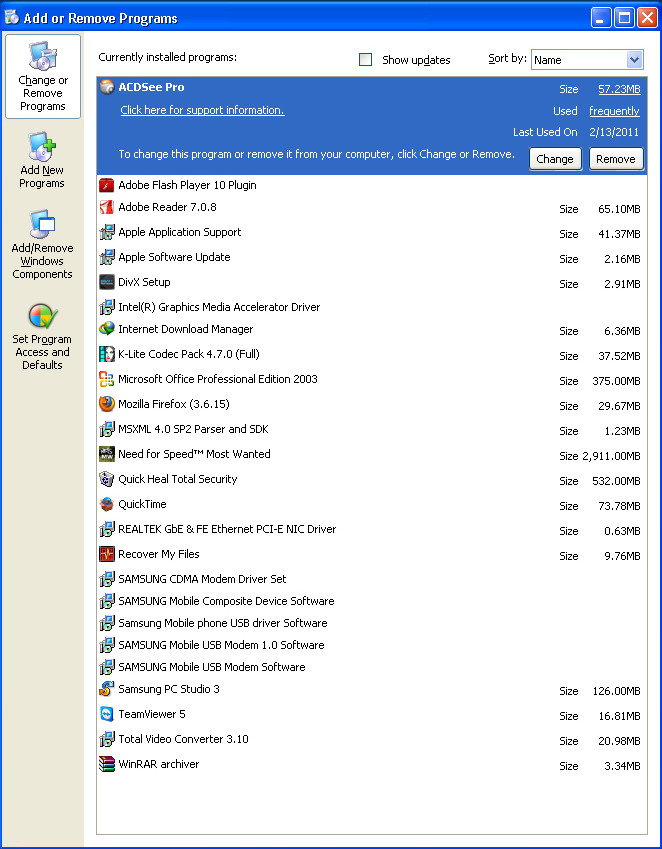
Task: Open Add New Programs panel
Action: point(42,160)
